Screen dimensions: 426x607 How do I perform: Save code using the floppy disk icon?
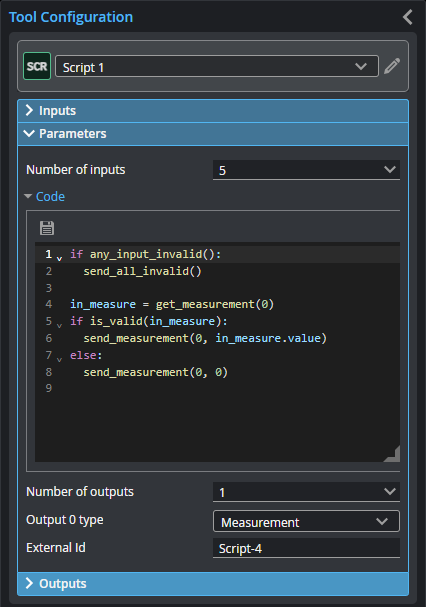pyautogui.click(x=47, y=228)
